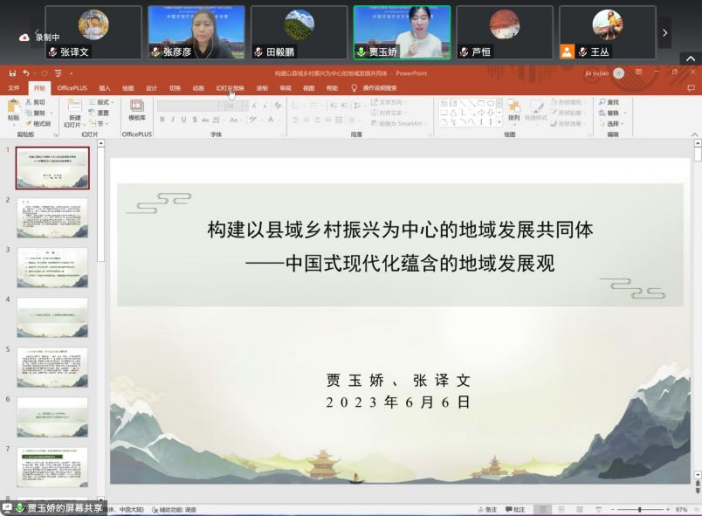Click the zoom slider in the status bar
This screenshot has height=516, width=702.
pos(640,510)
